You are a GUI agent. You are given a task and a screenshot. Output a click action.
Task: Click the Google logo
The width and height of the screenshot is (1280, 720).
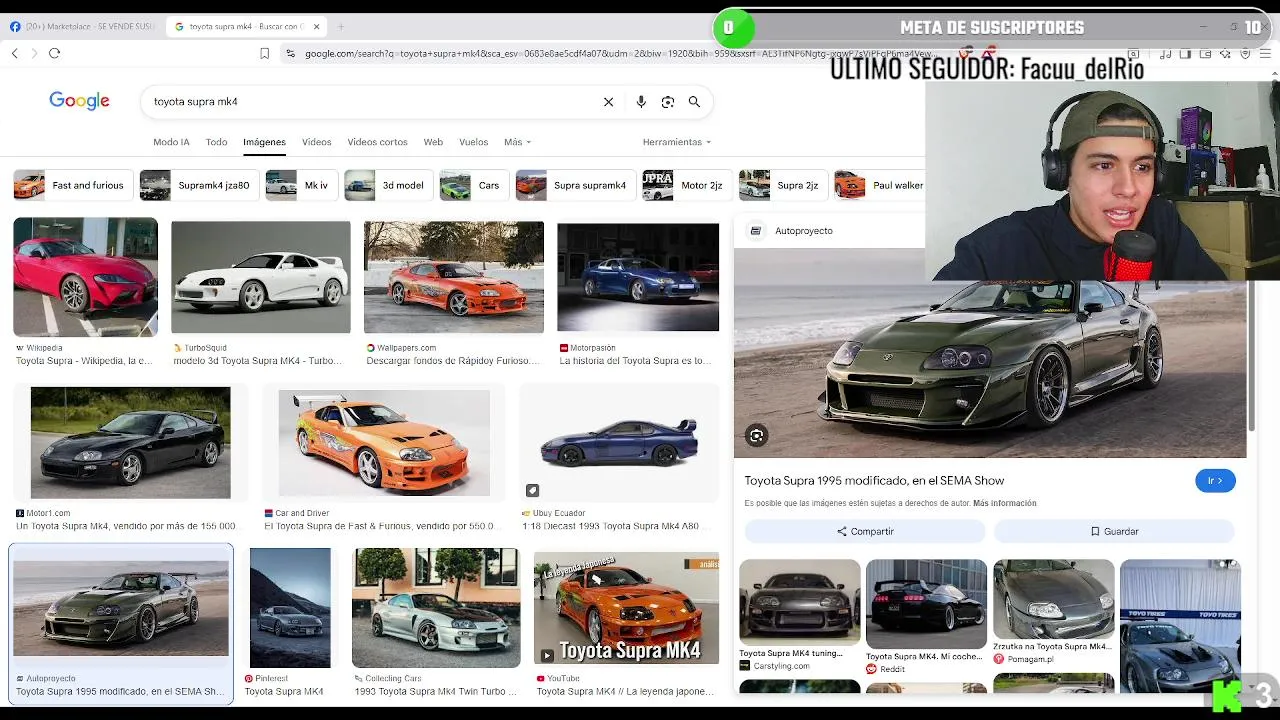(79, 101)
